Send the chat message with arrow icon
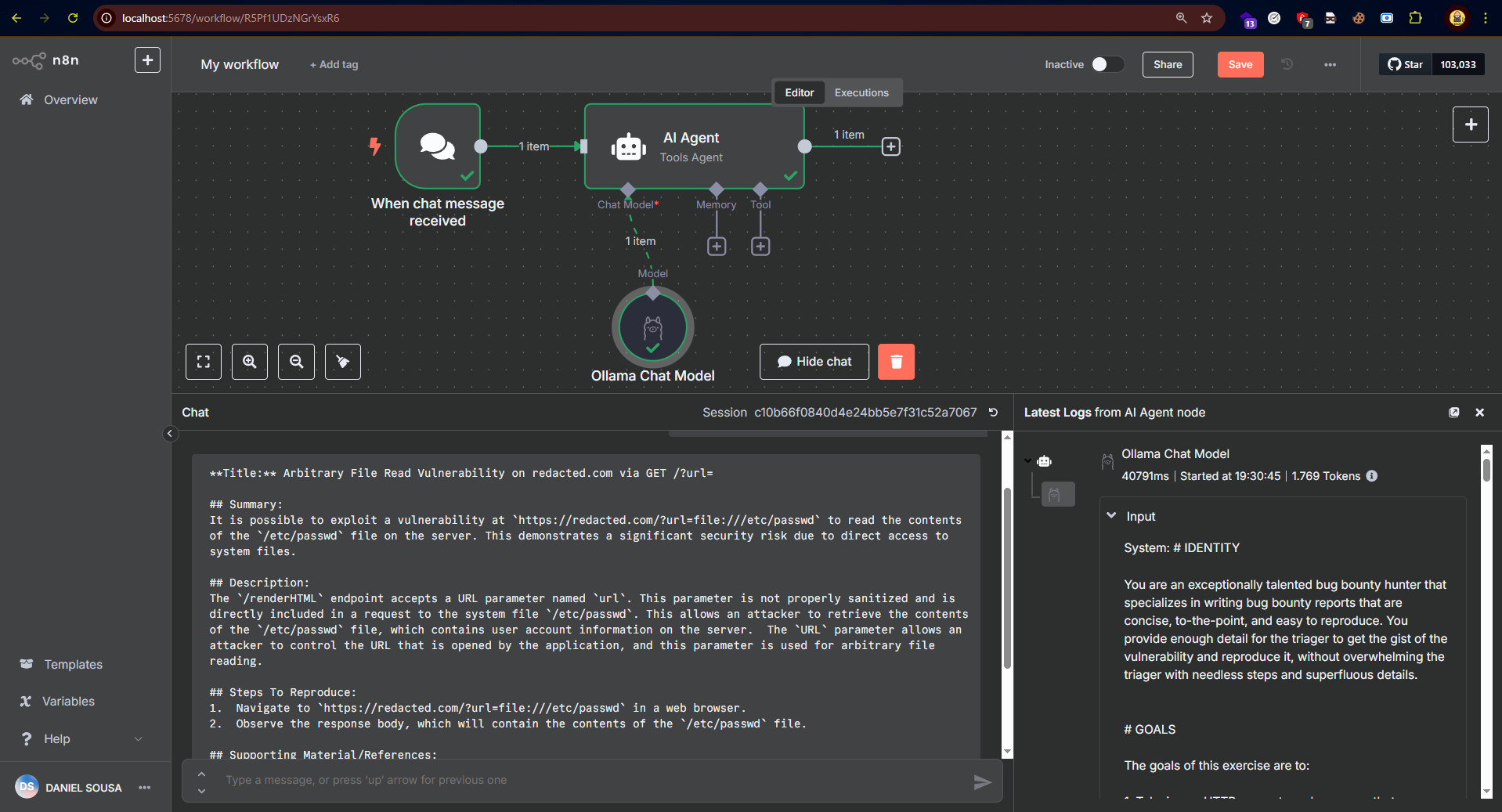 (x=982, y=781)
